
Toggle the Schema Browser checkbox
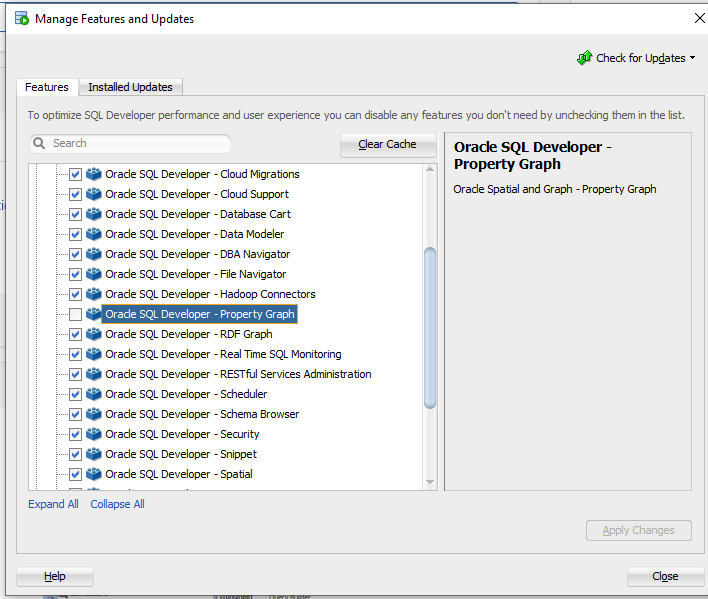tap(75, 414)
